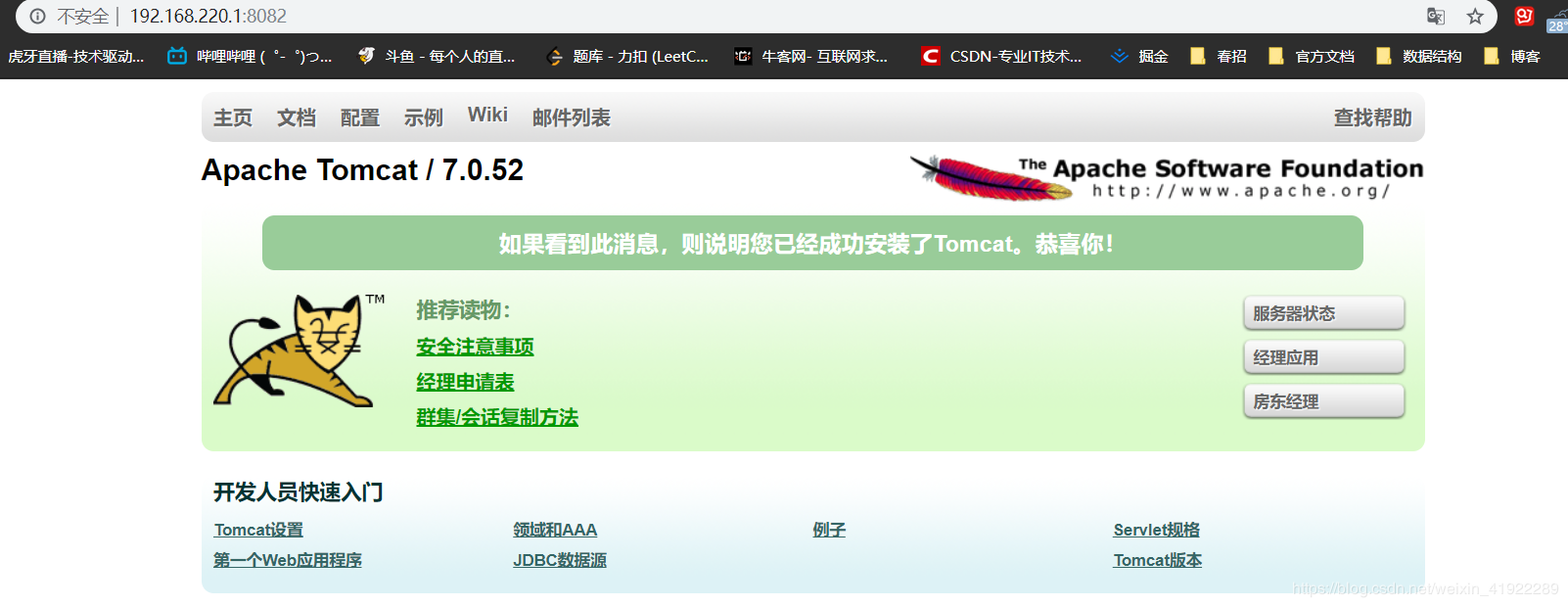Open the 虎牙直播 bookmark

[x=75, y=57]
